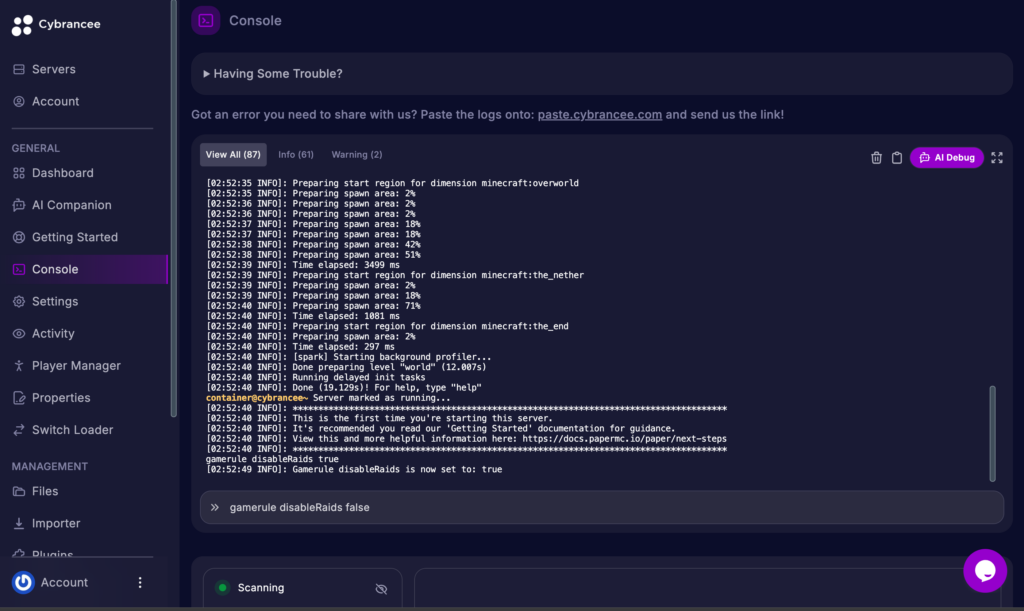Image resolution: width=1024 pixels, height=611 pixels.
Task: Switch to the View All (87) tab
Action: tap(233, 155)
